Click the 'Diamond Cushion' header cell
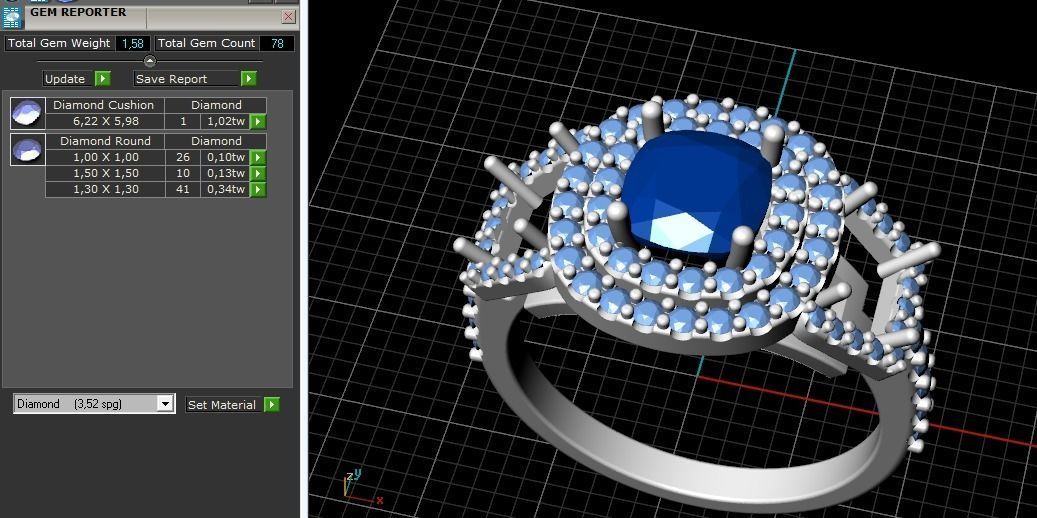This screenshot has height=518, width=1037. click(x=104, y=105)
